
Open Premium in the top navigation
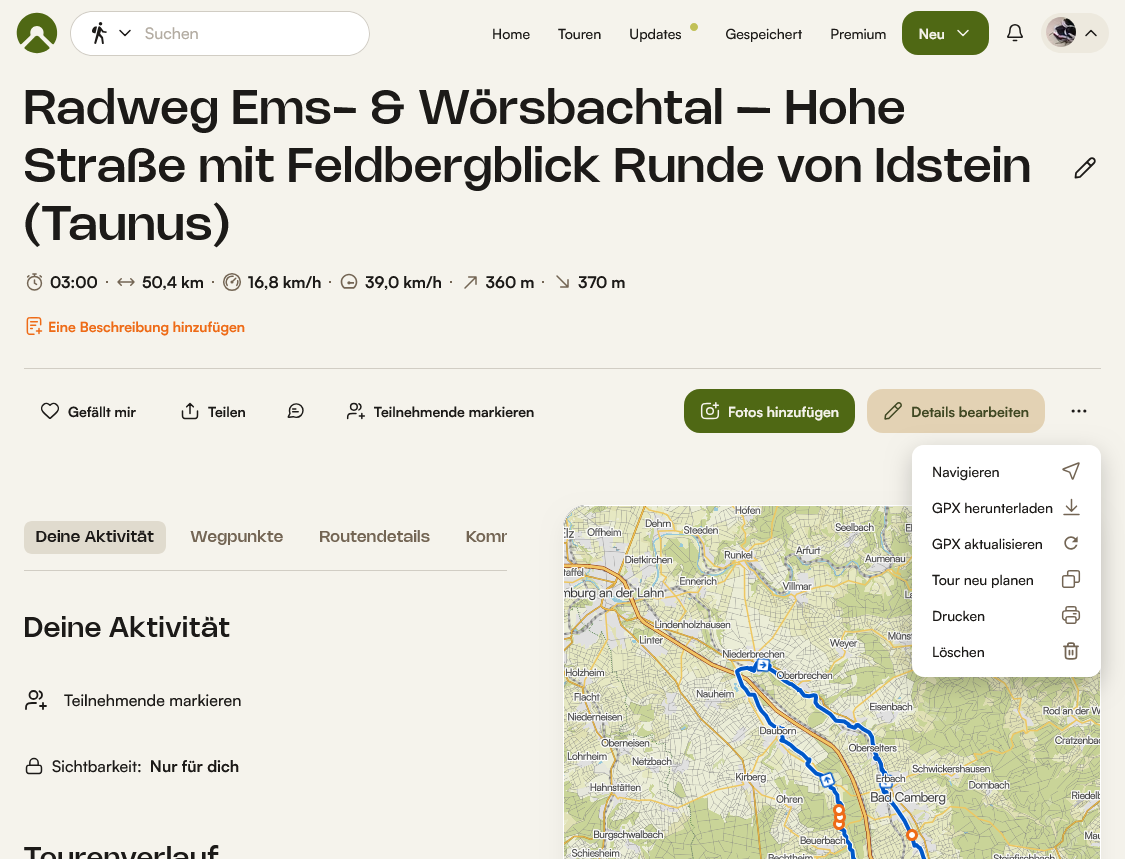[857, 34]
